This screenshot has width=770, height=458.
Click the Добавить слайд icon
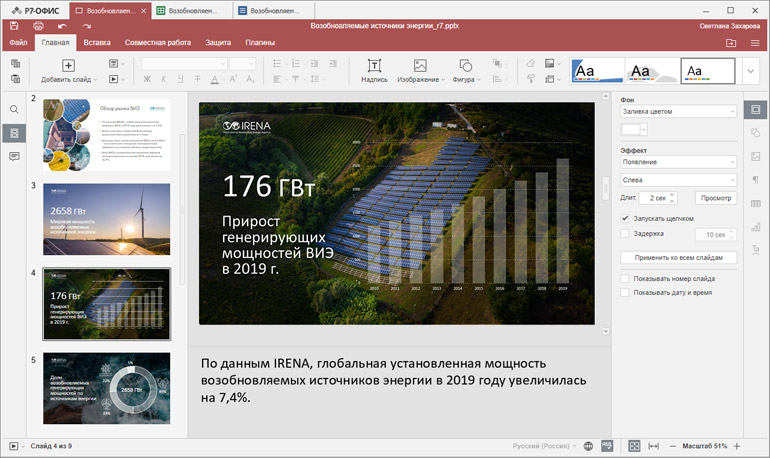click(68, 65)
